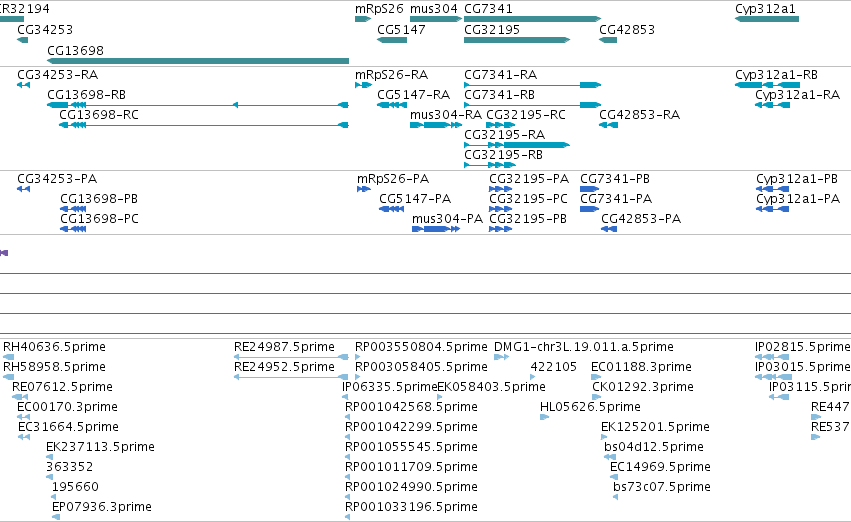This screenshot has width=851, height=522.
Task: Click the EC31664.5prime EST label
Action: coord(68,428)
